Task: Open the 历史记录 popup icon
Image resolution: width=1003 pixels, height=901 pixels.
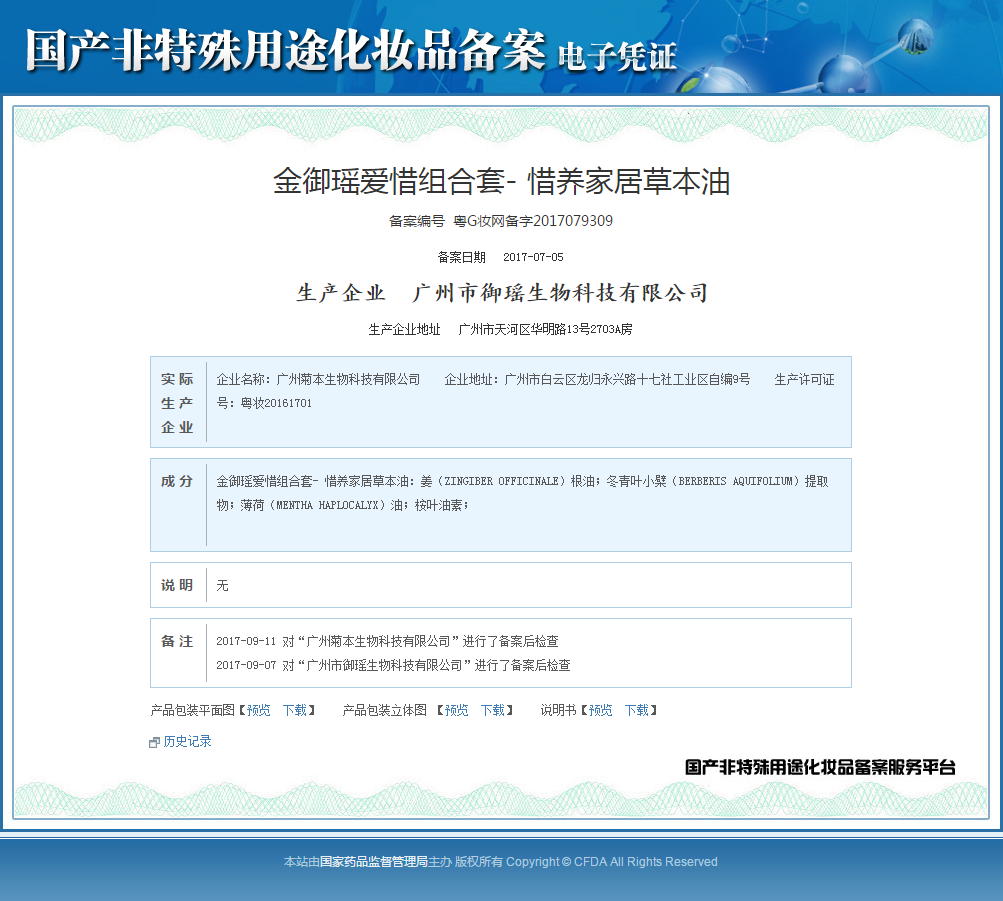Action: pyautogui.click(x=154, y=742)
